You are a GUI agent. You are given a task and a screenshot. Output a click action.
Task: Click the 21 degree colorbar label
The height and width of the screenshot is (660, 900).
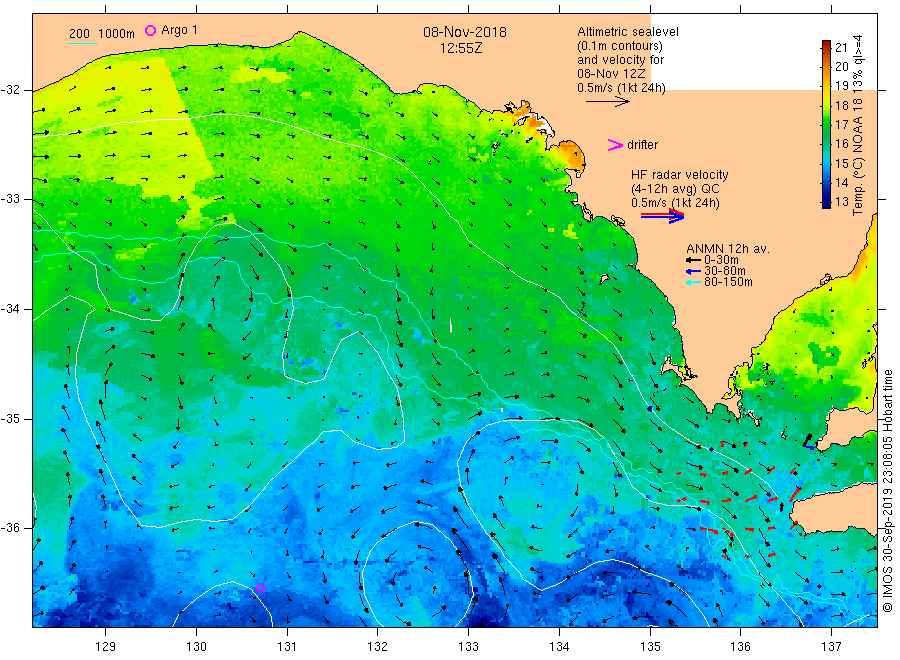[x=841, y=48]
